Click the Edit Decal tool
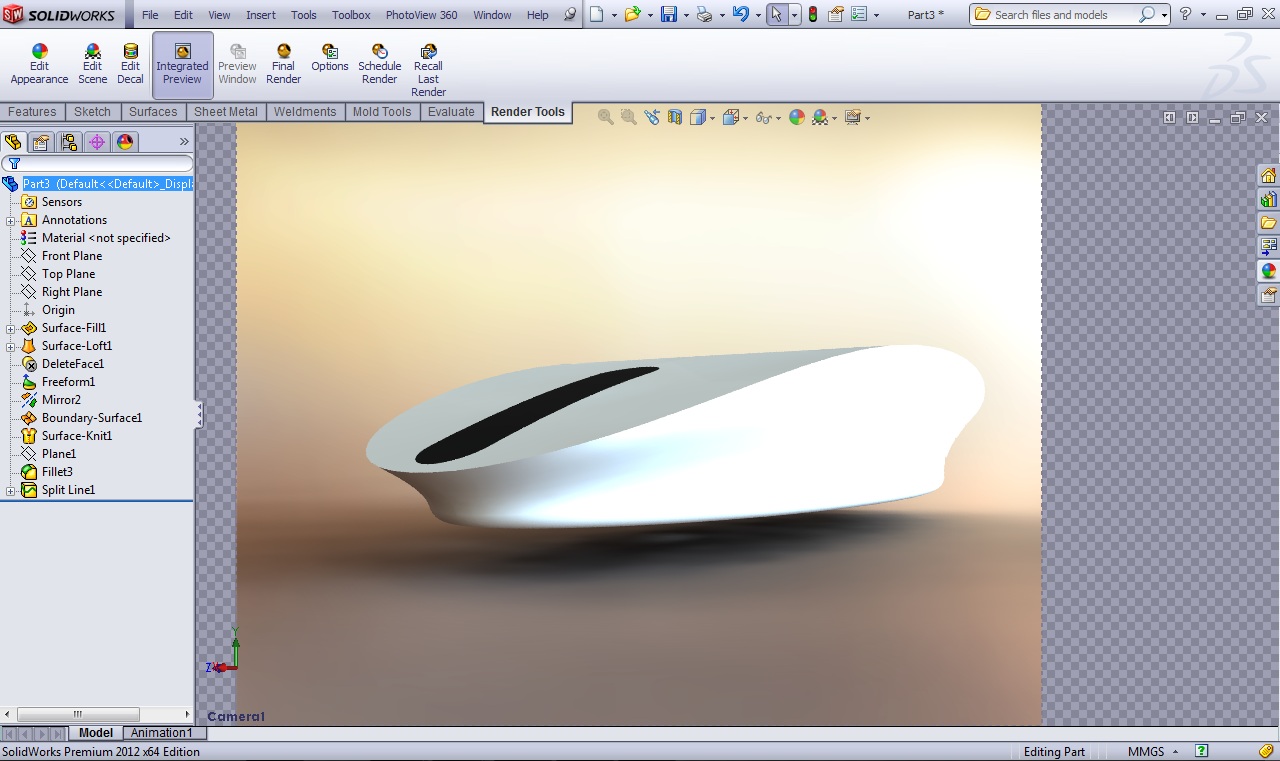 130,64
